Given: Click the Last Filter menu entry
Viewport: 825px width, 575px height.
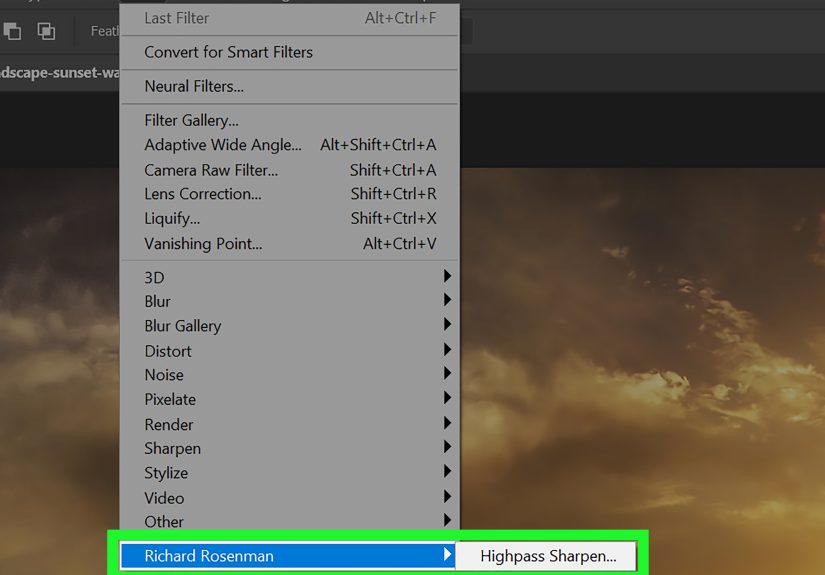Looking at the screenshot, I should (x=289, y=18).
